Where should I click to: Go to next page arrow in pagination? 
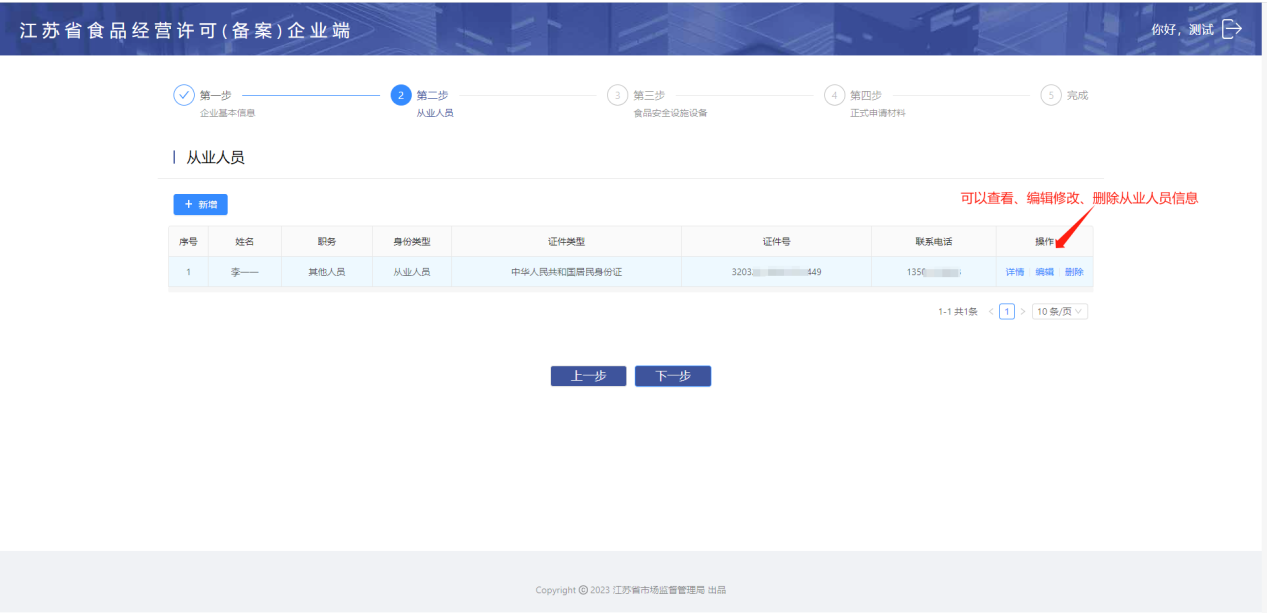tap(1023, 312)
